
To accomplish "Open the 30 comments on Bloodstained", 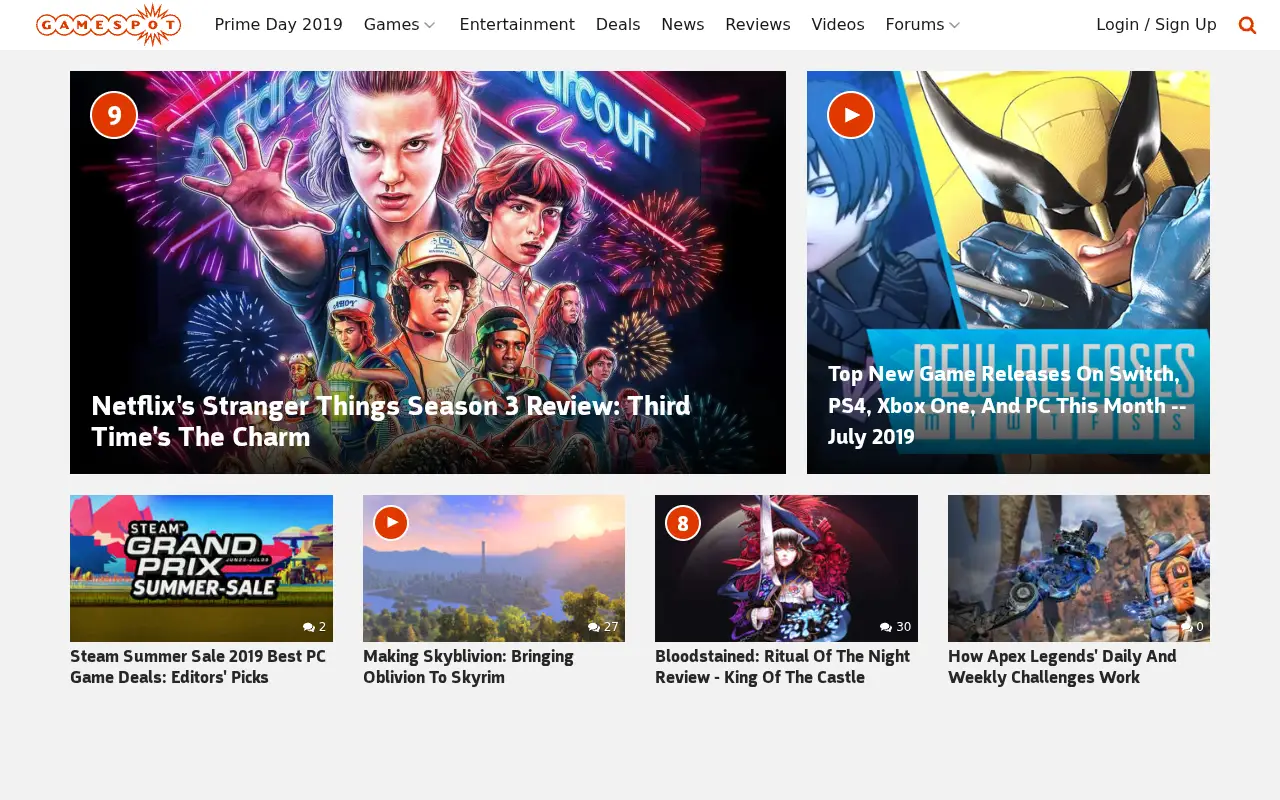I will pyautogui.click(x=895, y=627).
